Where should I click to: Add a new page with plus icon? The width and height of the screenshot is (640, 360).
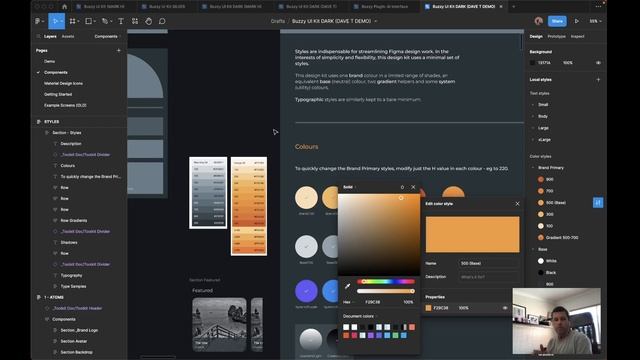point(119,51)
